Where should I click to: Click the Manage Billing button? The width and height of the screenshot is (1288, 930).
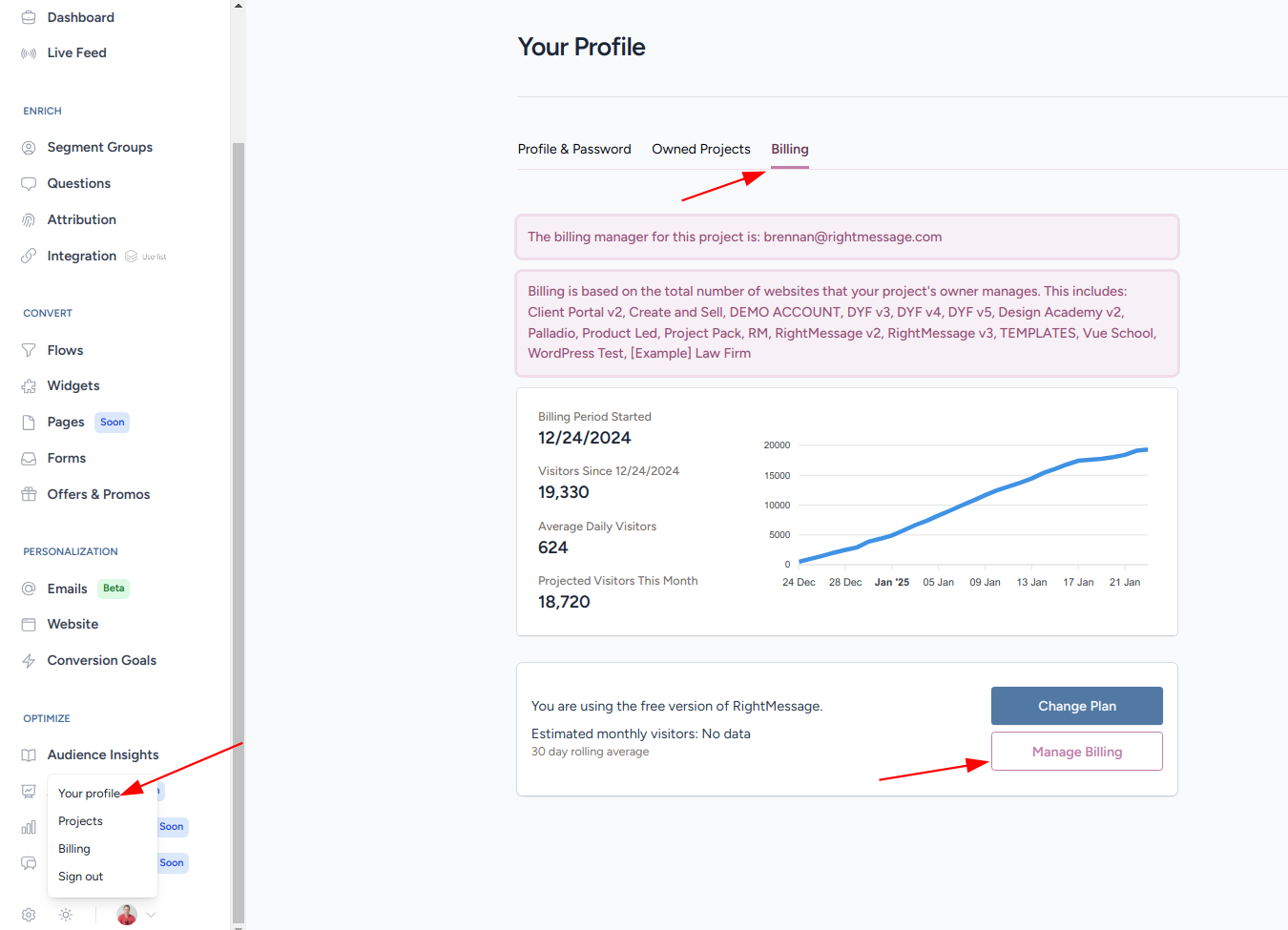coord(1076,752)
